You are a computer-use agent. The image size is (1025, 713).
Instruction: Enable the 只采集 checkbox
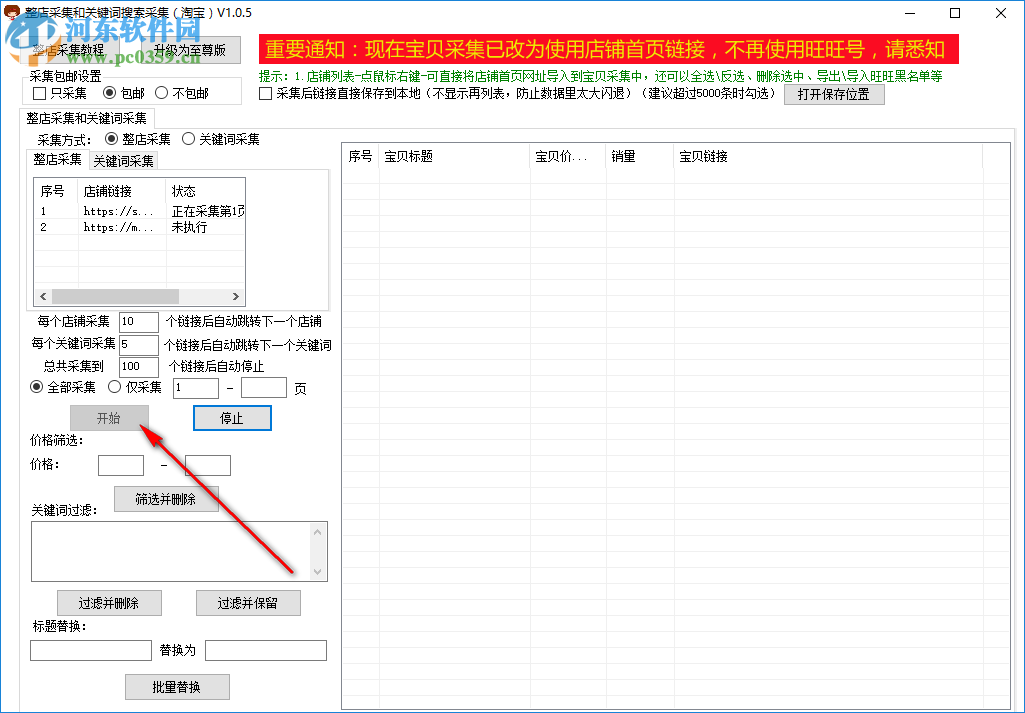click(x=39, y=93)
